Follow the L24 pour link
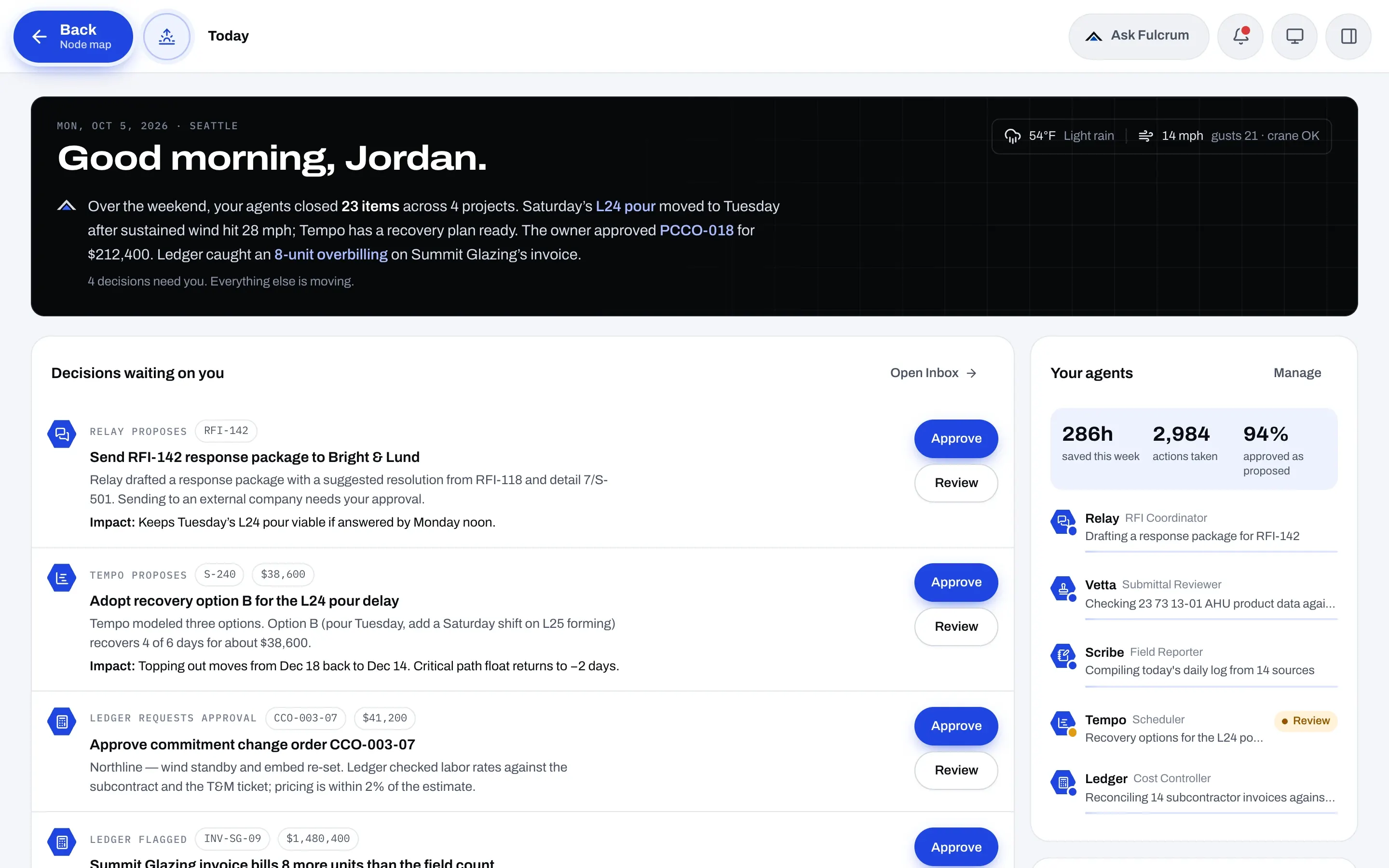1389x868 pixels. (625, 206)
